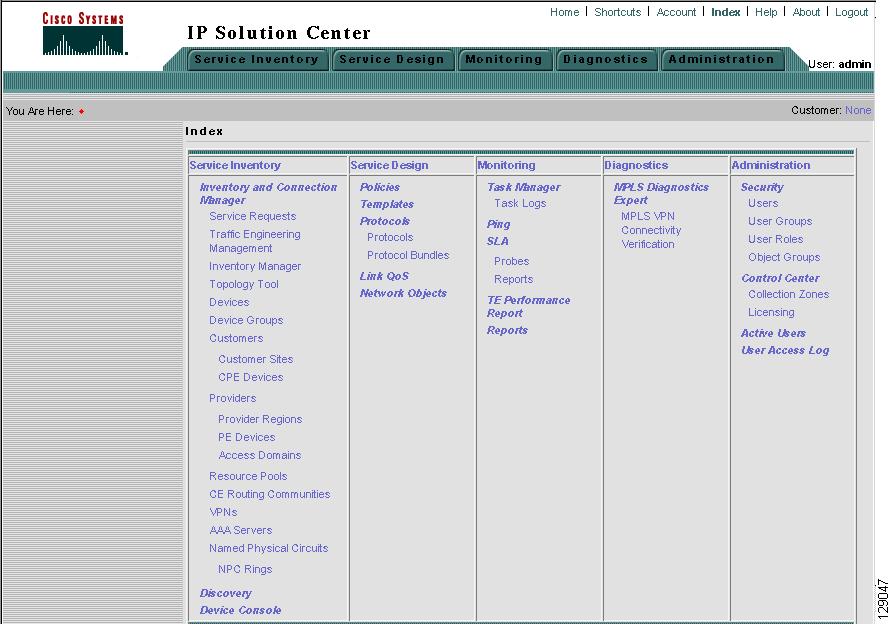
Task: Open the MPLS Diagnostics Expert link
Action: [661, 193]
